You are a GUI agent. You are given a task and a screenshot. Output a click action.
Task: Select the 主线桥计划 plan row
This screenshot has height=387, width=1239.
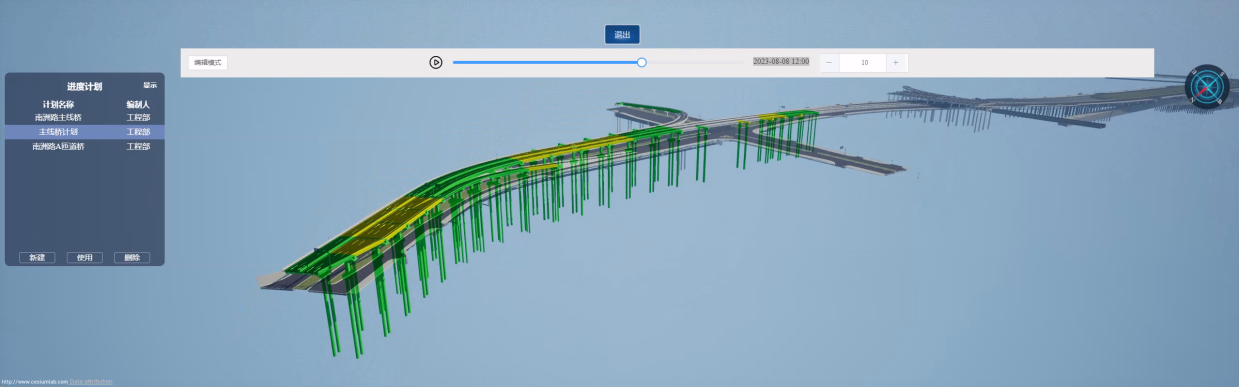click(84, 132)
